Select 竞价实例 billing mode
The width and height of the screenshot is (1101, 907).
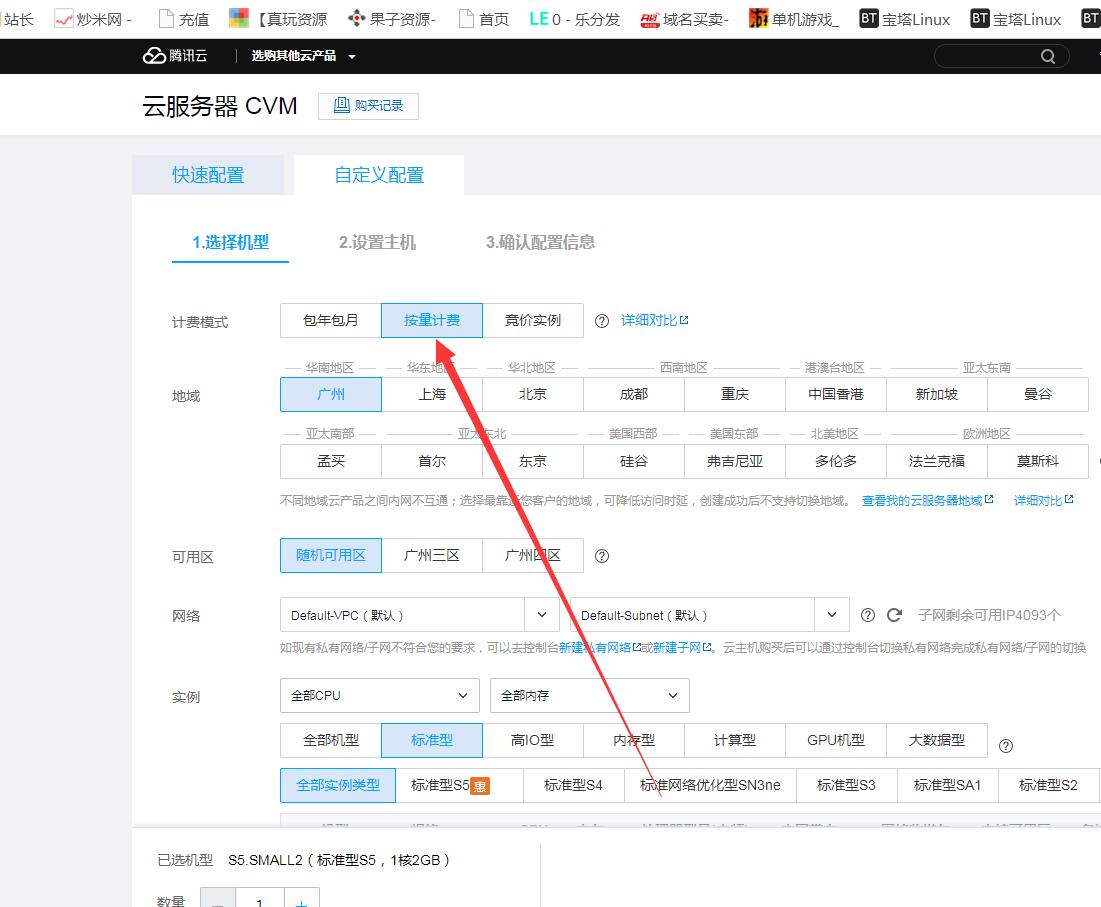pos(533,321)
